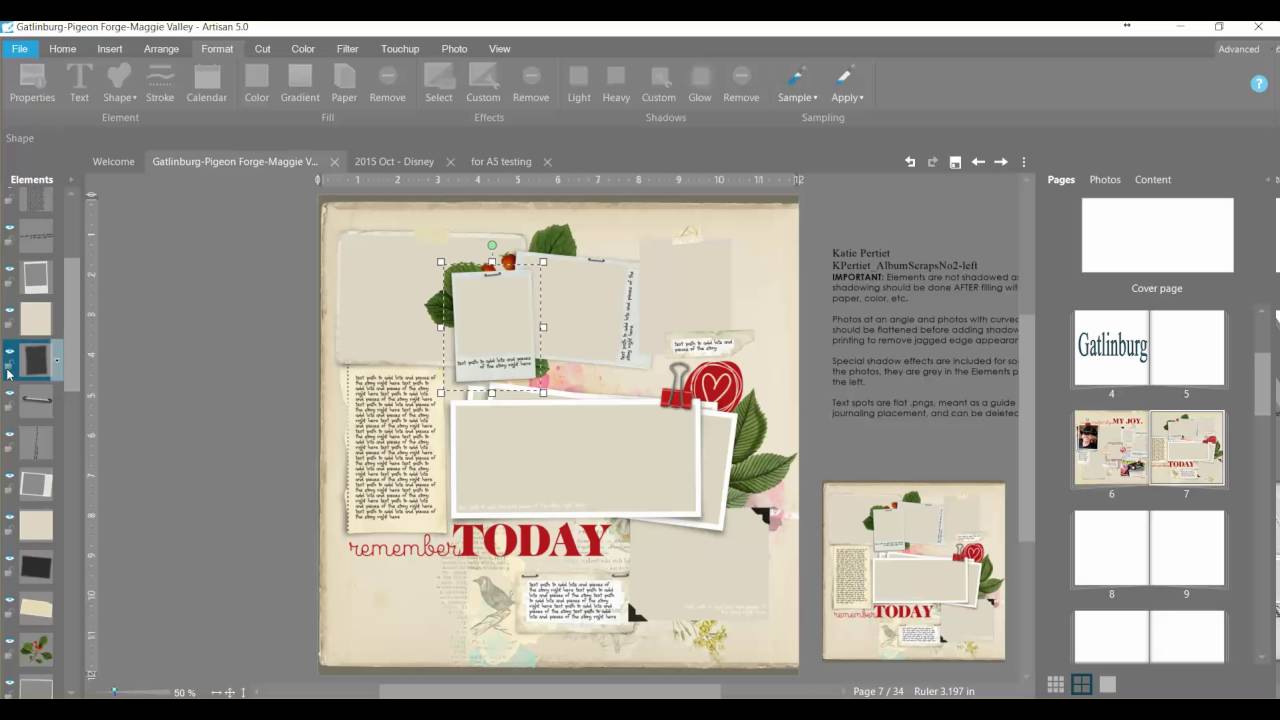Open the Content panel tab
Image resolution: width=1280 pixels, height=720 pixels.
click(x=1153, y=180)
